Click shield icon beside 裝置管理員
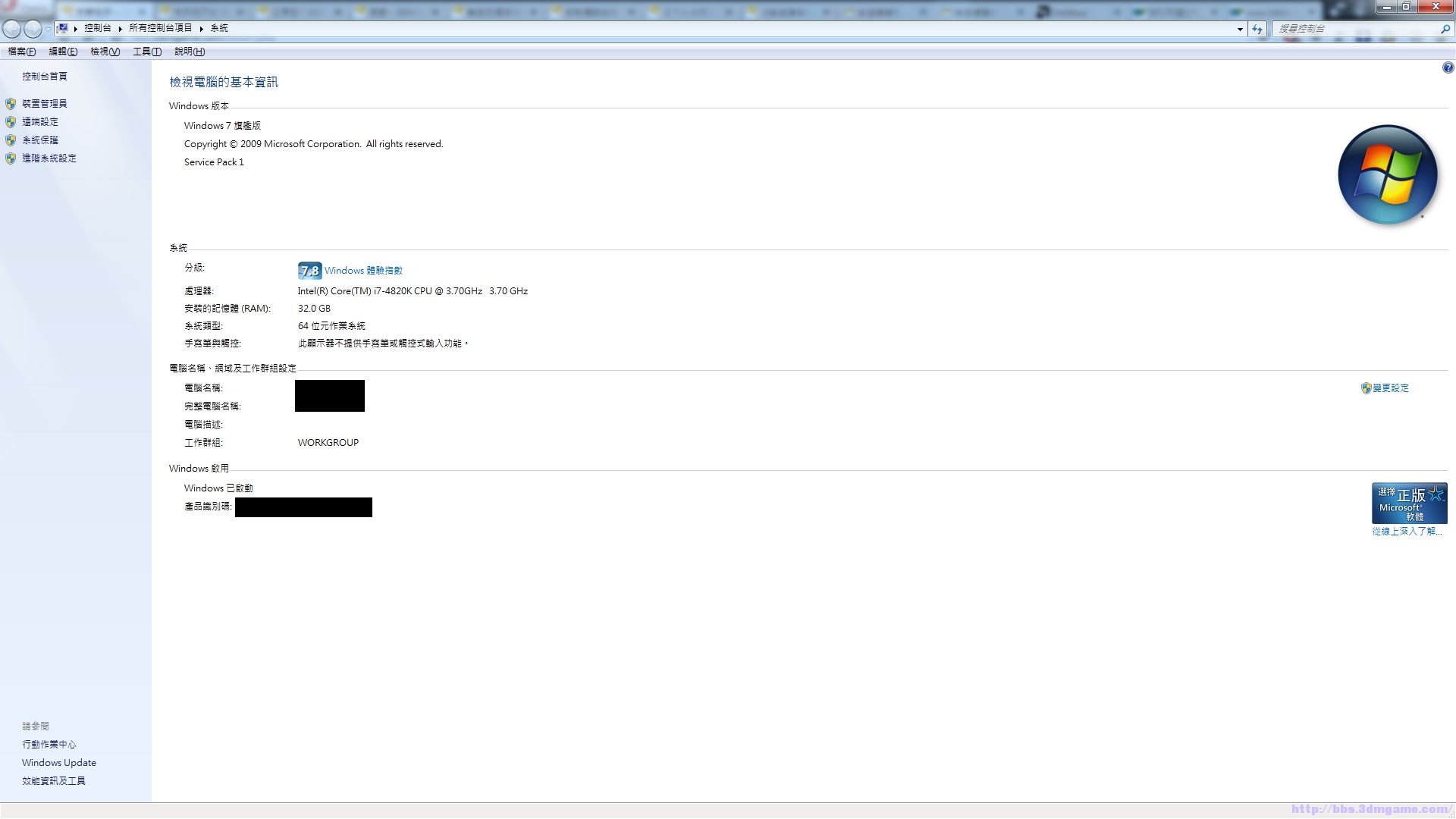 [x=11, y=104]
